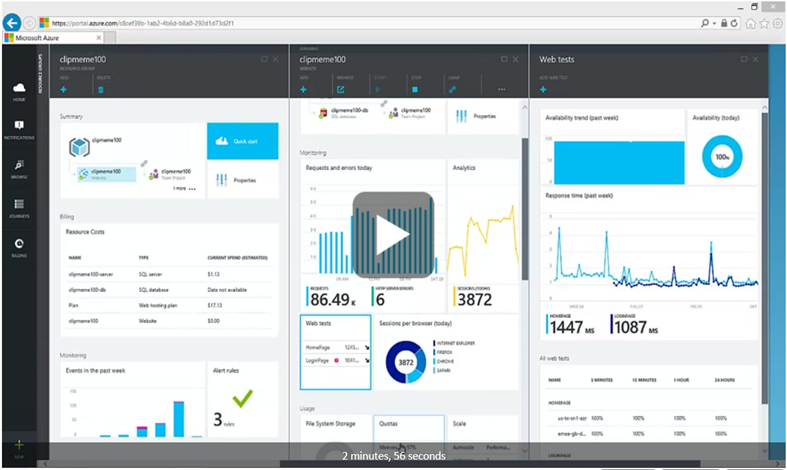787x470 pixels.
Task: Open browser settings gear
Action: [777, 24]
